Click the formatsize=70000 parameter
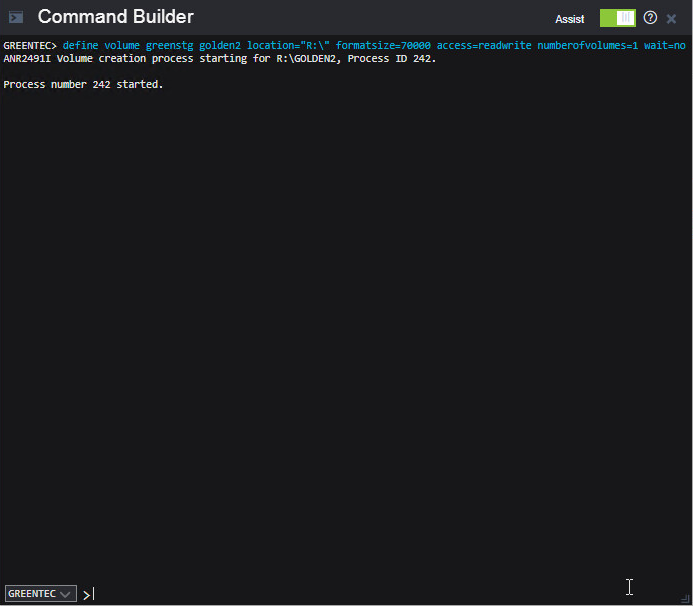The height and width of the screenshot is (606, 693). click(x=383, y=46)
